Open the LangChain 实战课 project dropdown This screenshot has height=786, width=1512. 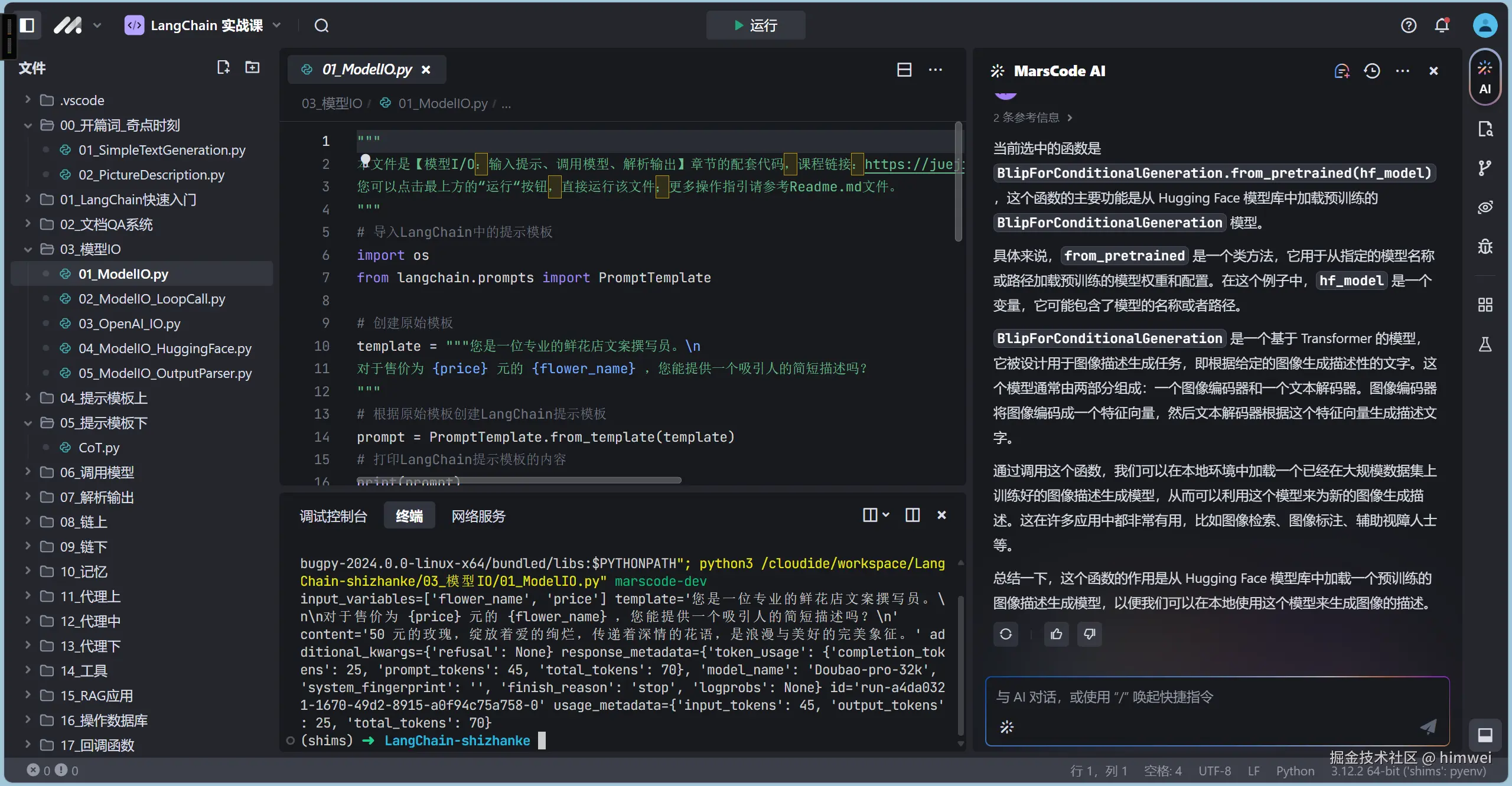coord(276,25)
